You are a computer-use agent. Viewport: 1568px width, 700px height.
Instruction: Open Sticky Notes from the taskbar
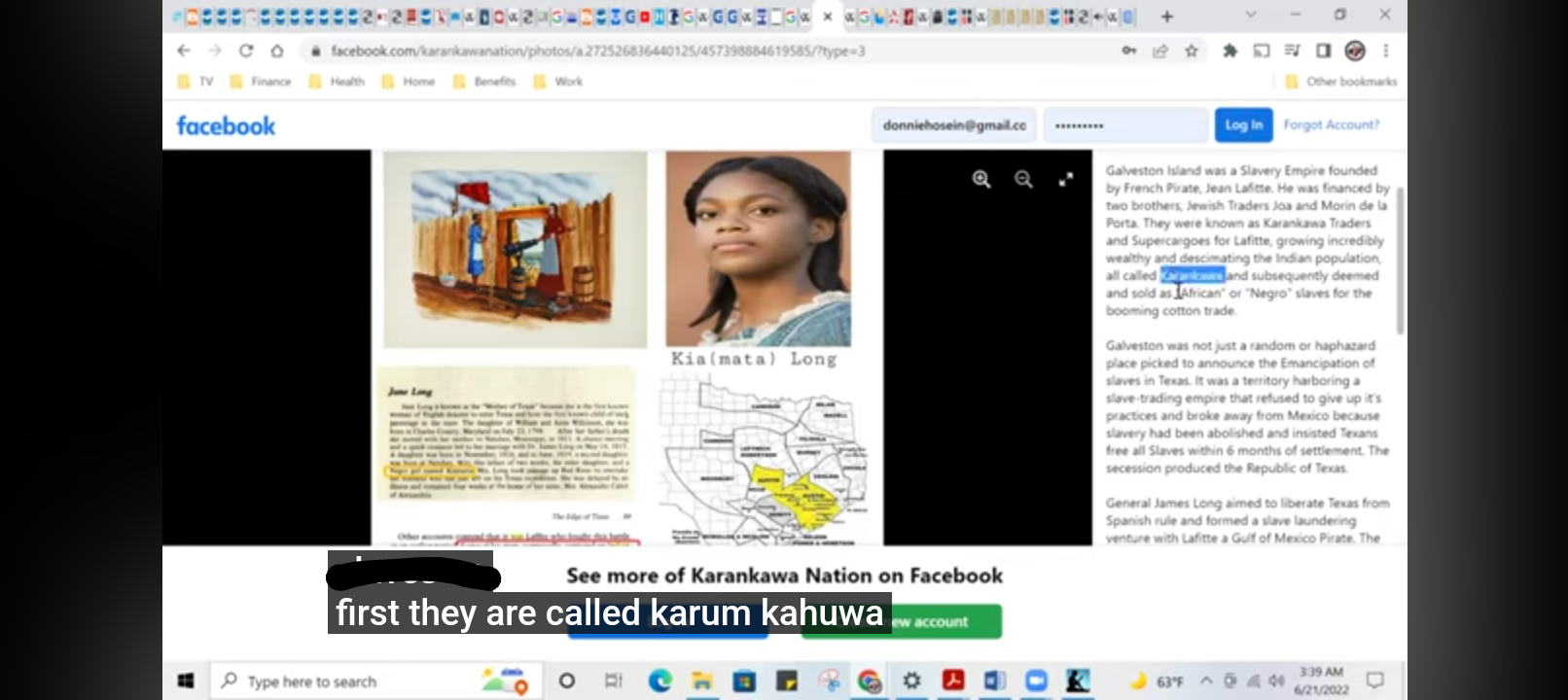[x=786, y=681]
